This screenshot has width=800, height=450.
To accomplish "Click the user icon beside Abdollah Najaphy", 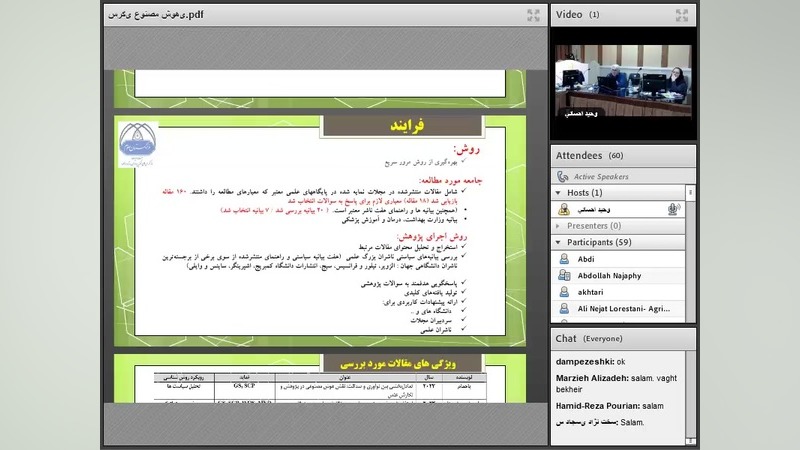I will (564, 276).
